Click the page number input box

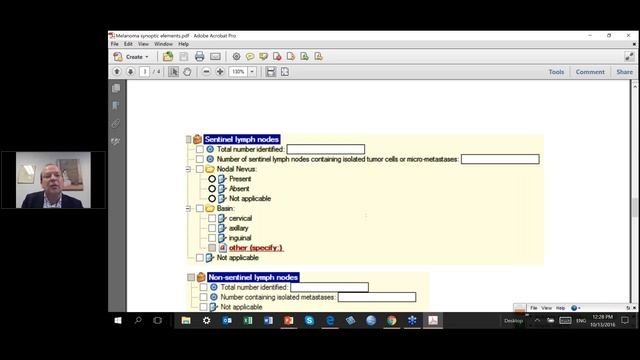coord(144,72)
